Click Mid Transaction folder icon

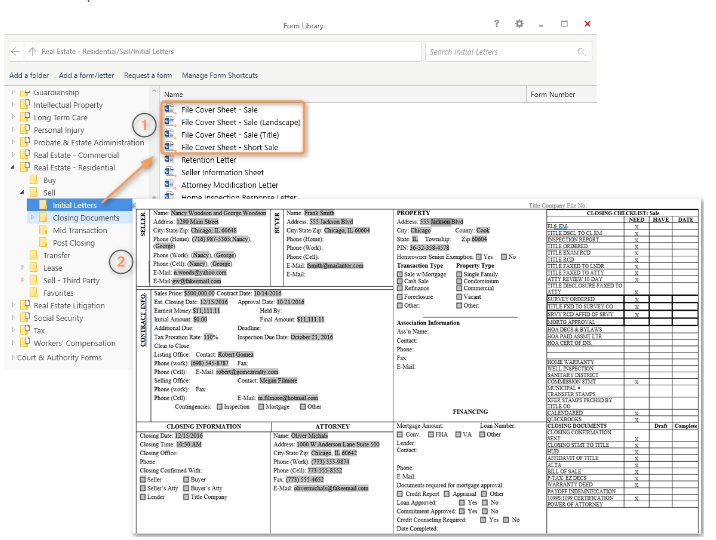pyautogui.click(x=43, y=230)
